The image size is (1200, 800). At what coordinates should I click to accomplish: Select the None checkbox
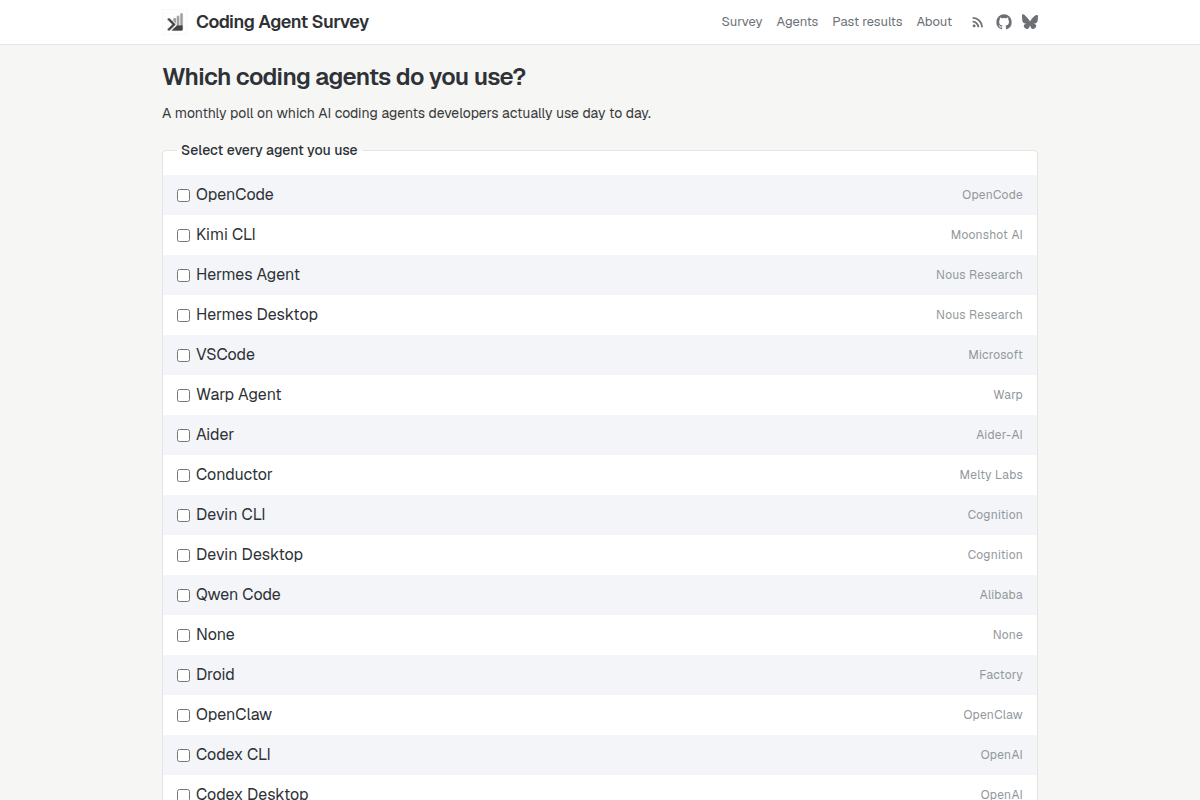184,635
